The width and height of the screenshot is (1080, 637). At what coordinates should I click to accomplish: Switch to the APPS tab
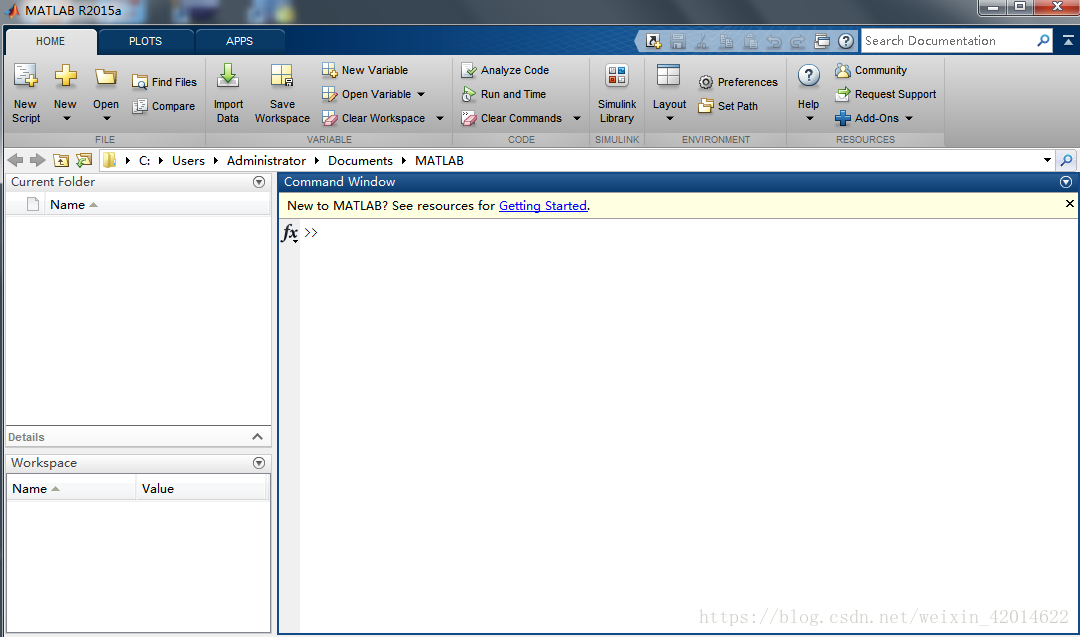[x=240, y=41]
